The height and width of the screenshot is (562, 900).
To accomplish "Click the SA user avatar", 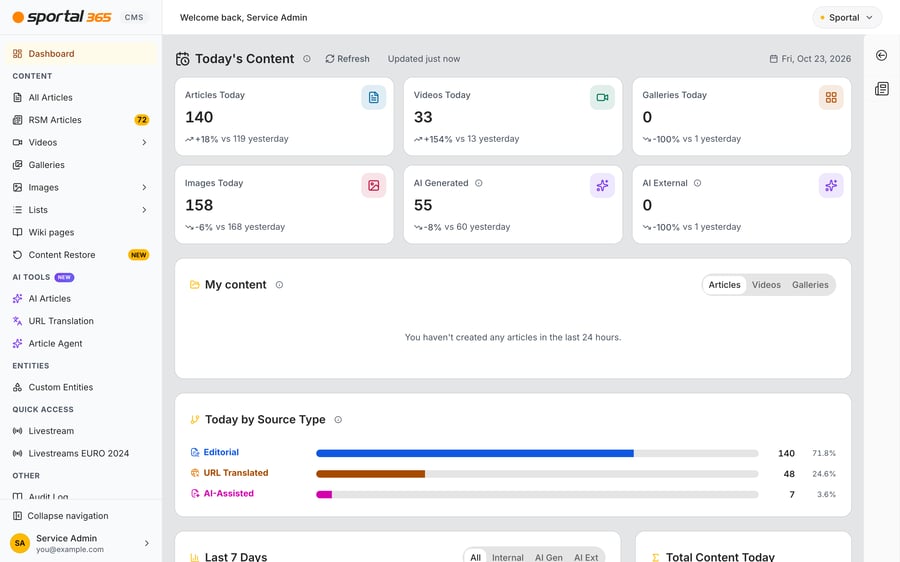I will point(20,543).
